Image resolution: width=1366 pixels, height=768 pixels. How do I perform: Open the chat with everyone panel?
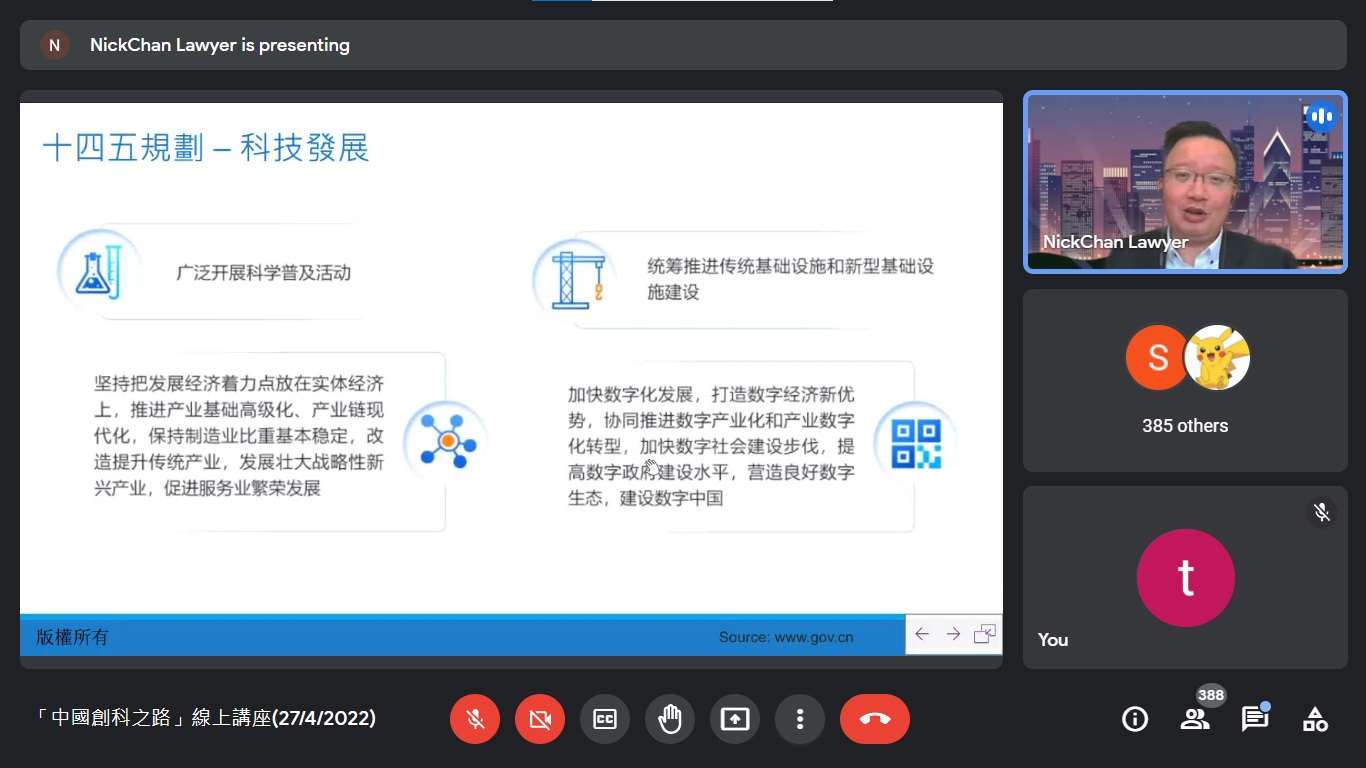point(1255,719)
